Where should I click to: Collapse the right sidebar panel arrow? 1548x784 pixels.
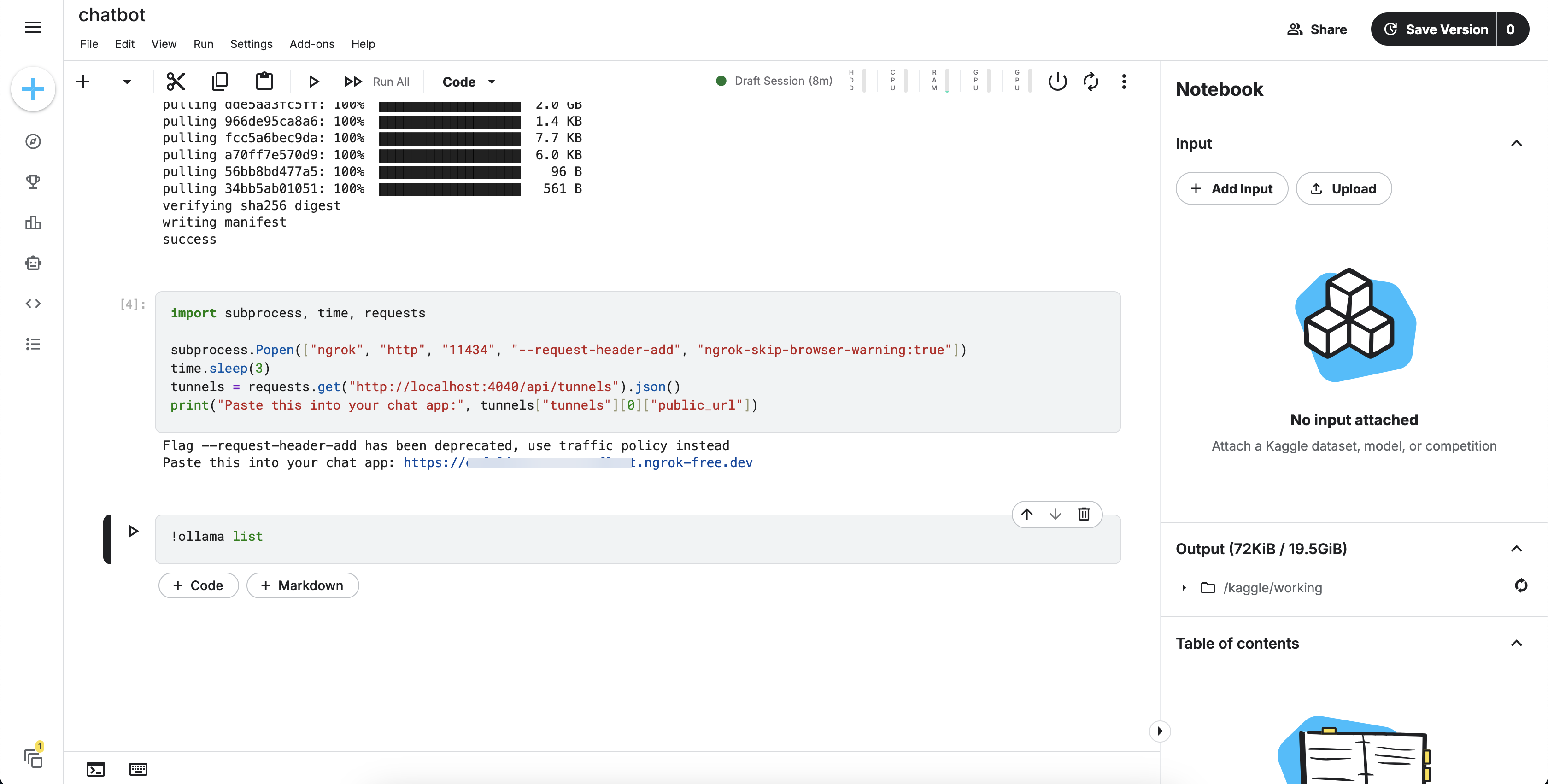1160,731
